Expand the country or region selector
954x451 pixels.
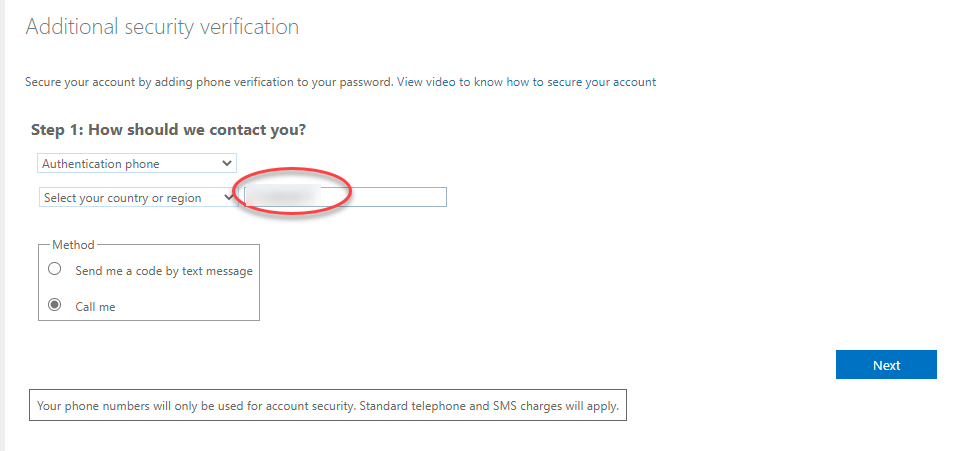tap(136, 198)
